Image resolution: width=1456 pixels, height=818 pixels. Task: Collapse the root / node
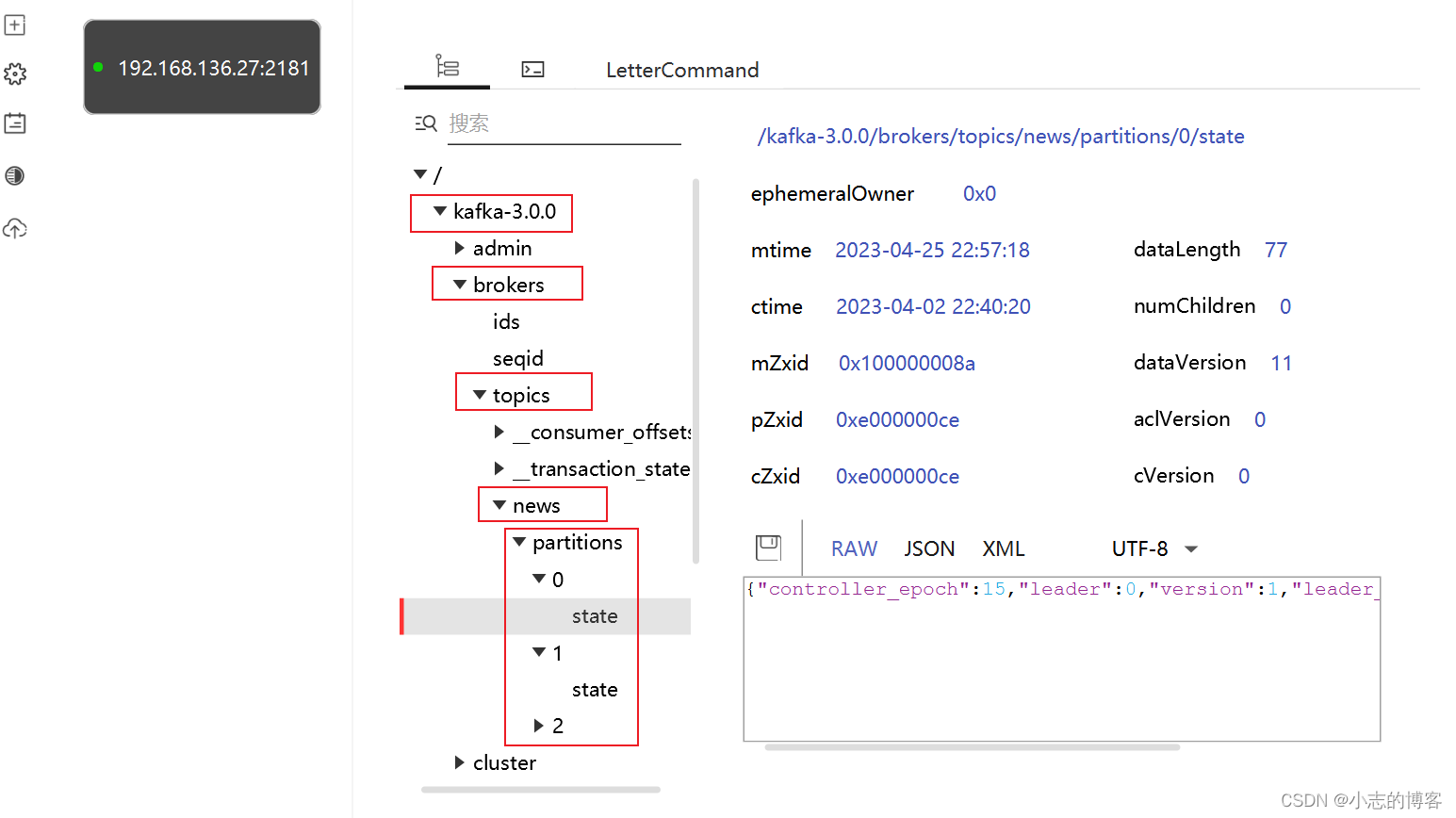420,174
